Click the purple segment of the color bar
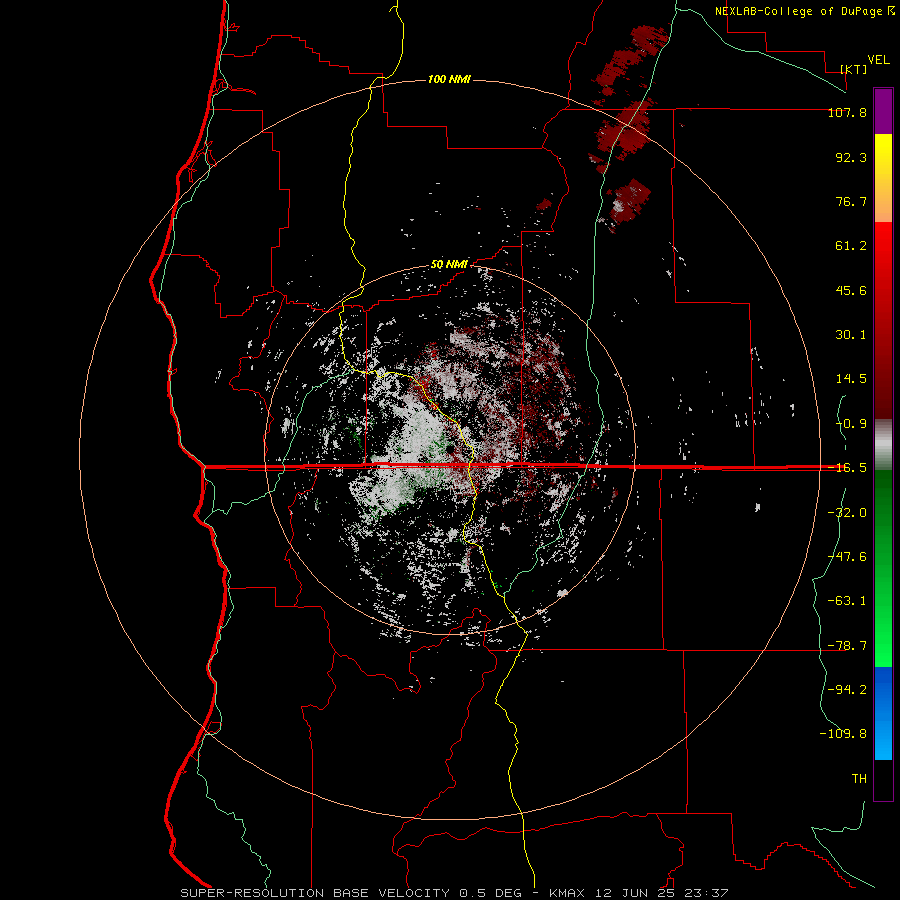Viewport: 900px width, 900px height. click(883, 111)
